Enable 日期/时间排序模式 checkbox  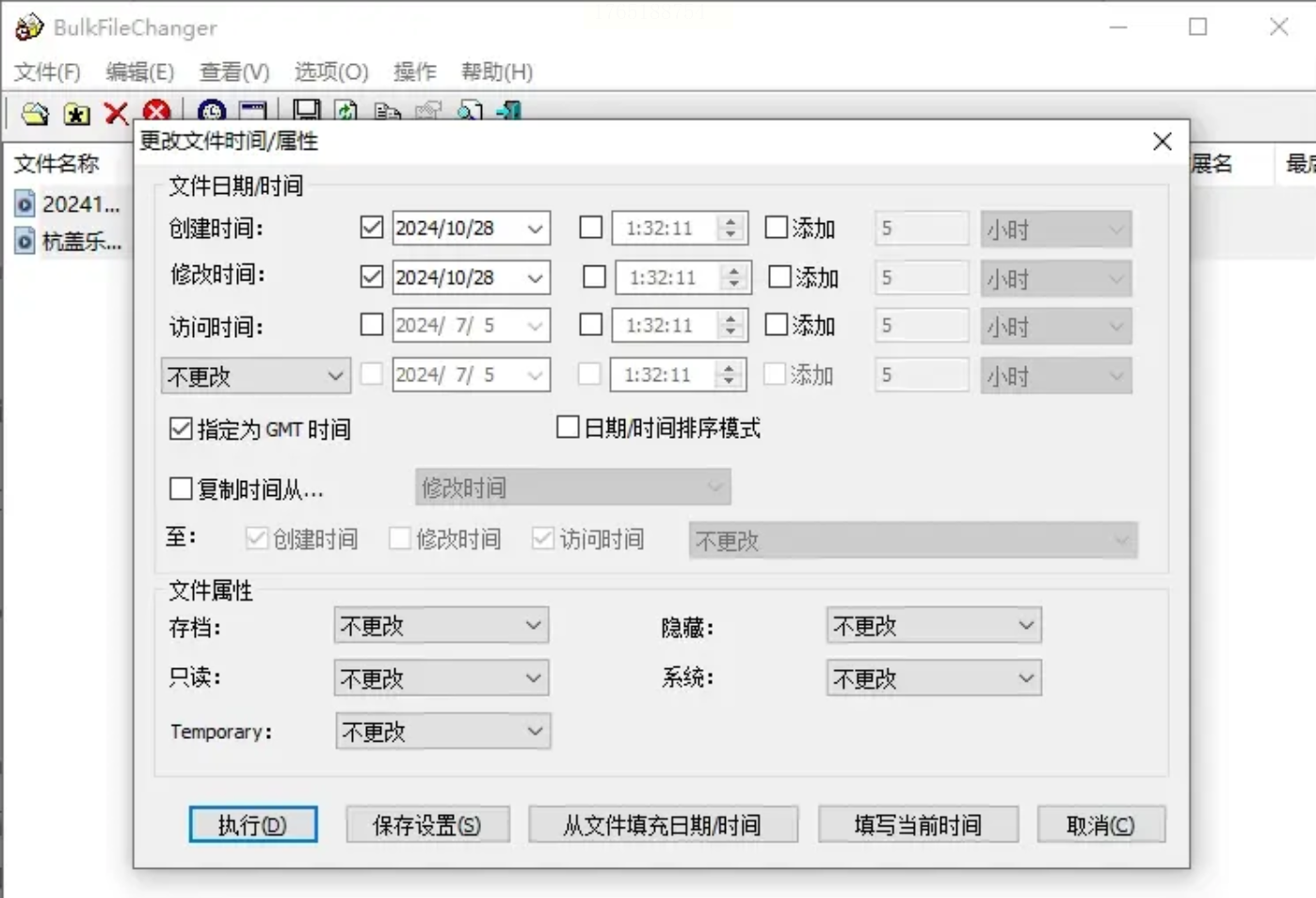coord(568,427)
